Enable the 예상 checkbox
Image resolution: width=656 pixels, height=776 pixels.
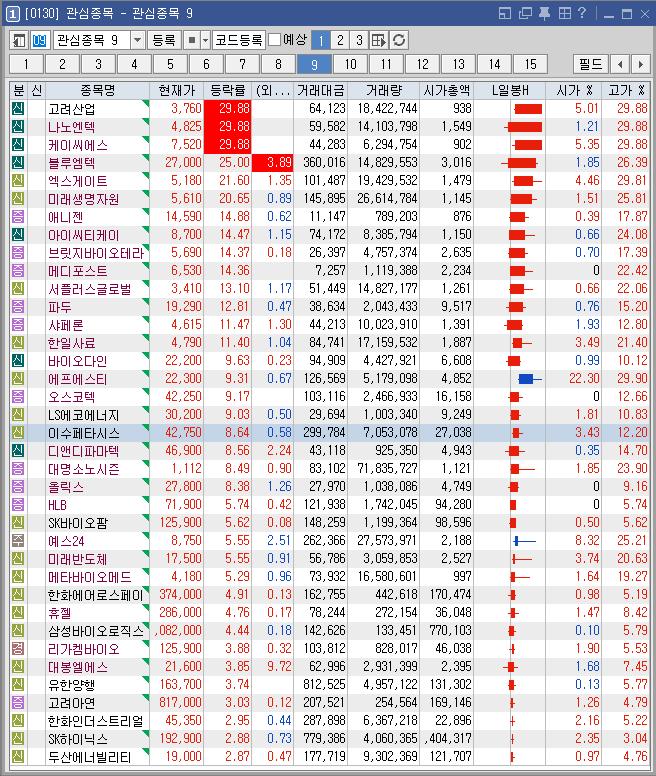[x=274, y=40]
